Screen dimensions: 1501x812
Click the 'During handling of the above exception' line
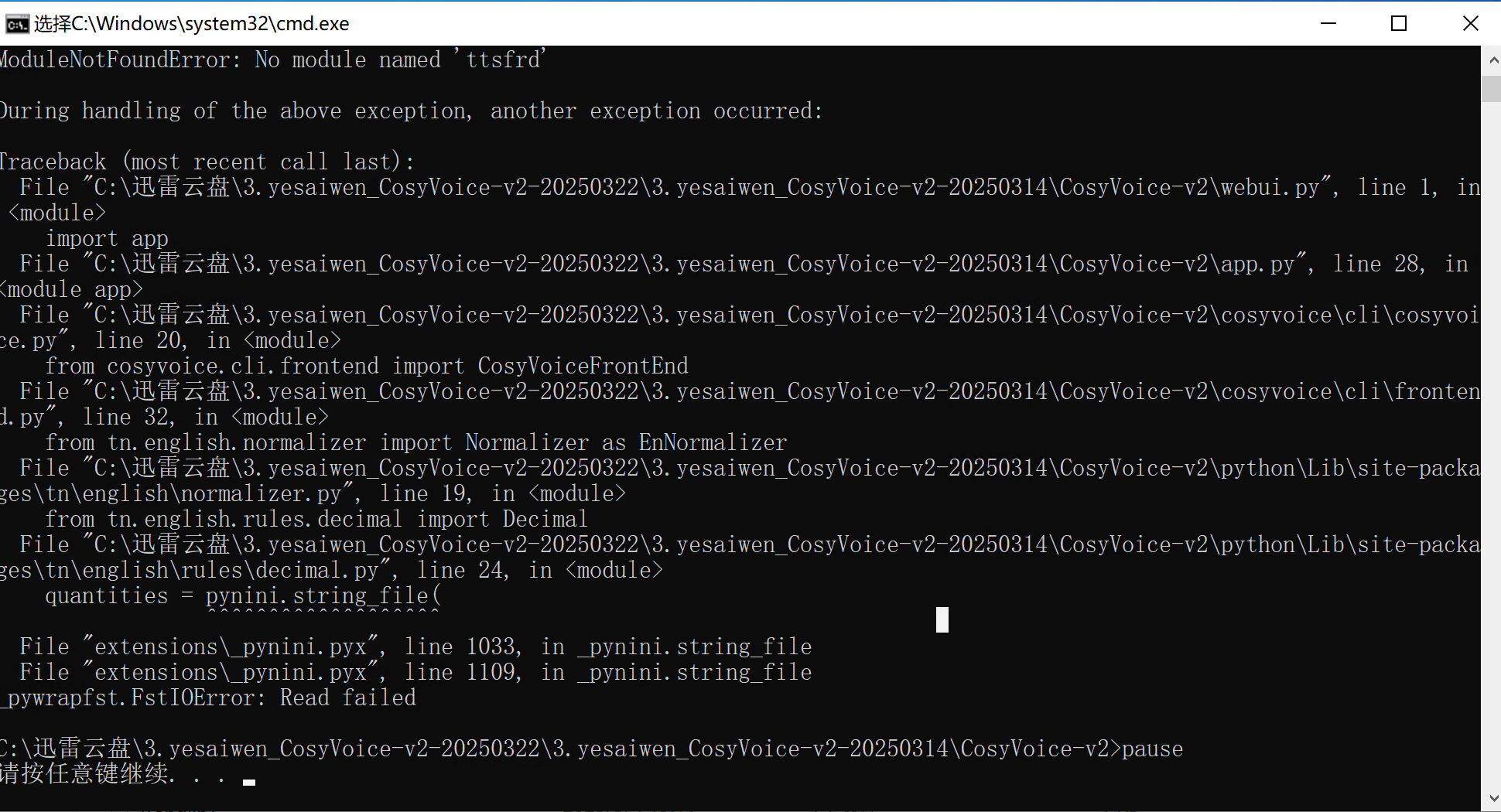[x=410, y=111]
